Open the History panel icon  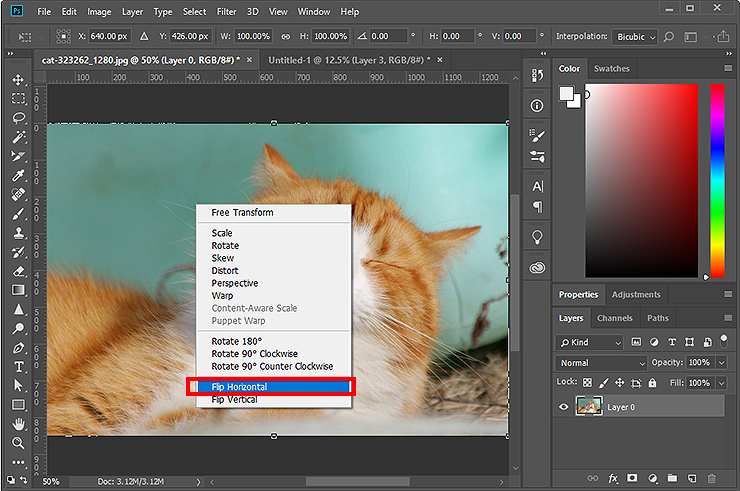tap(537, 76)
